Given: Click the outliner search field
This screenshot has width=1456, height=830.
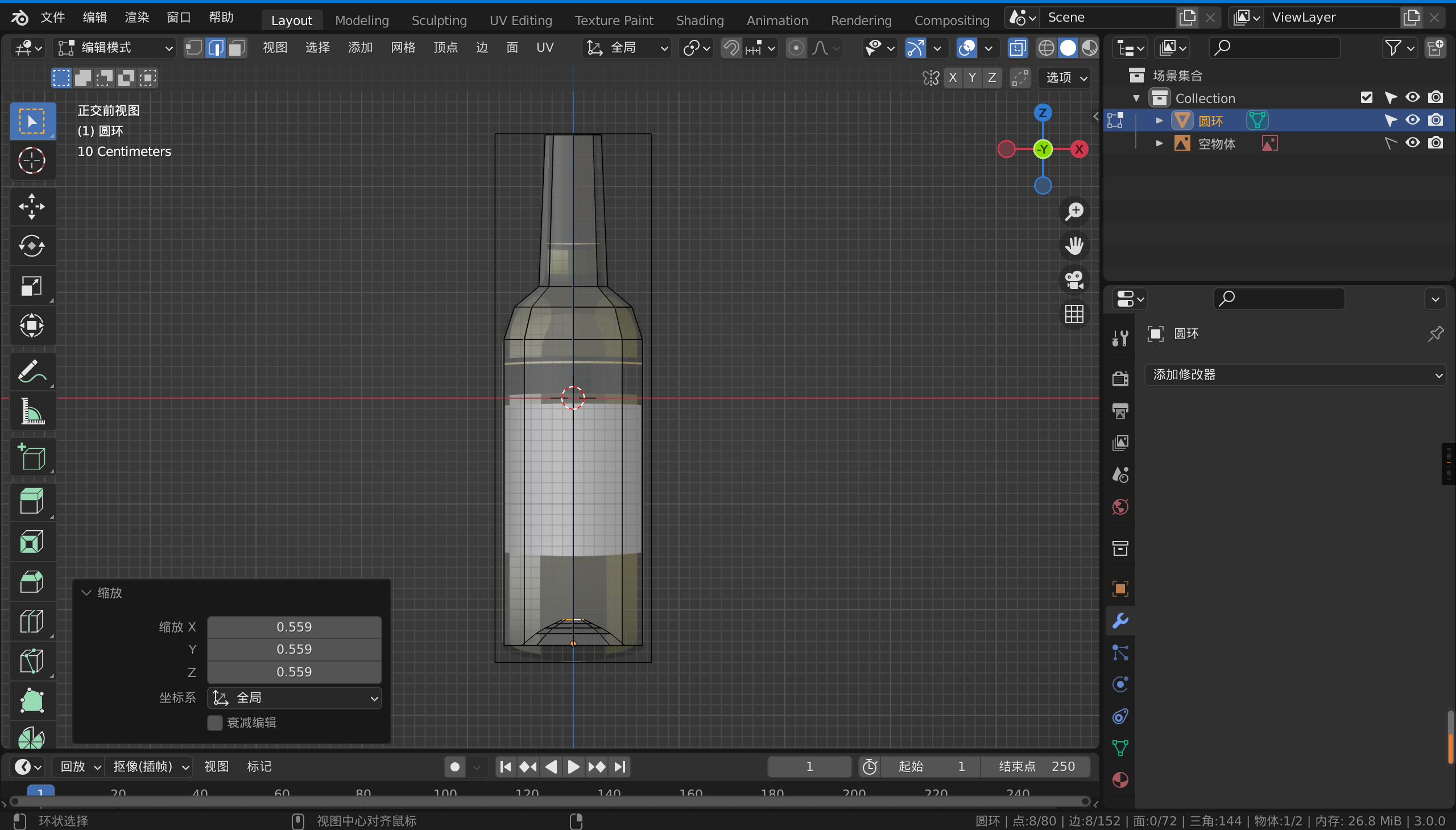Looking at the screenshot, I should coord(1274,48).
